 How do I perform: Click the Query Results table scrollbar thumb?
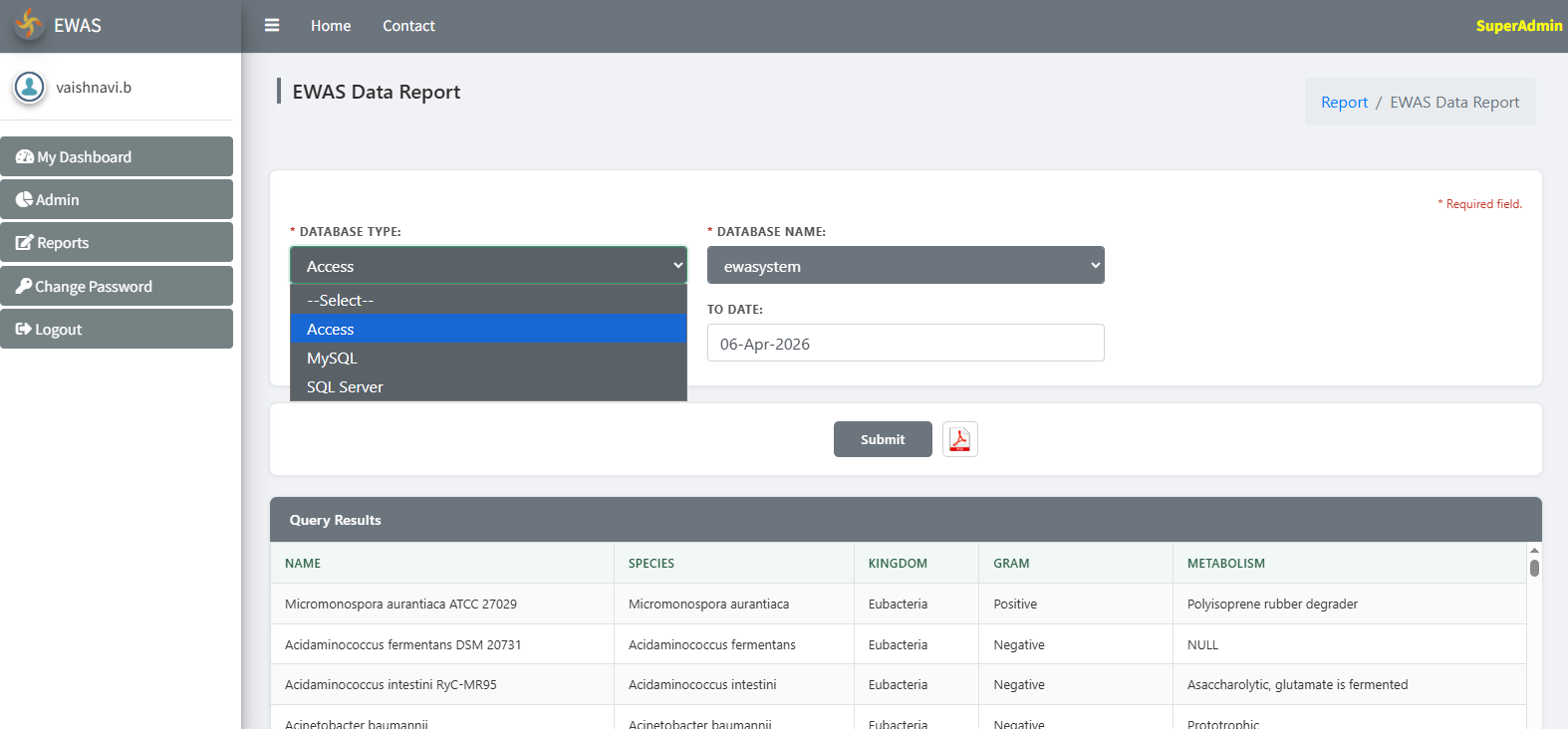(1534, 568)
